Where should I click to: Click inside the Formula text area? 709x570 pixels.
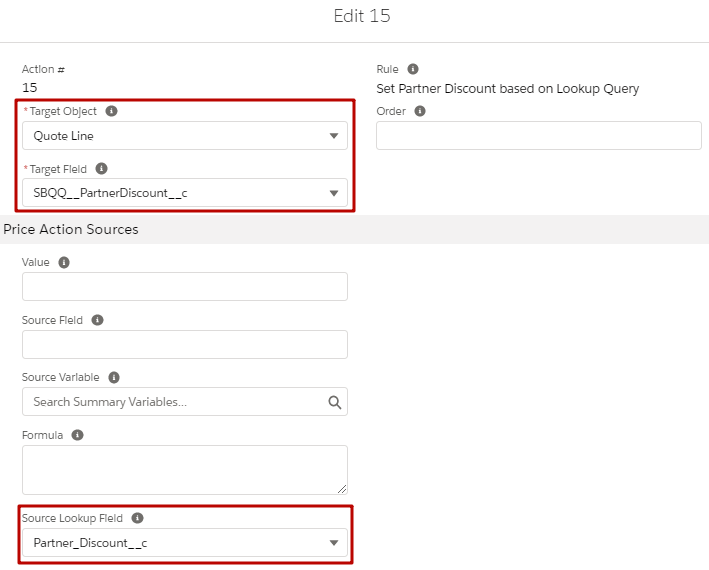coord(185,470)
